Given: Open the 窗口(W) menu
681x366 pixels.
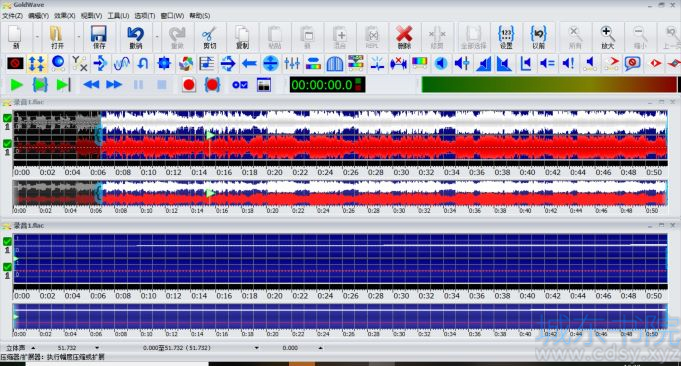Looking at the screenshot, I should [172, 16].
